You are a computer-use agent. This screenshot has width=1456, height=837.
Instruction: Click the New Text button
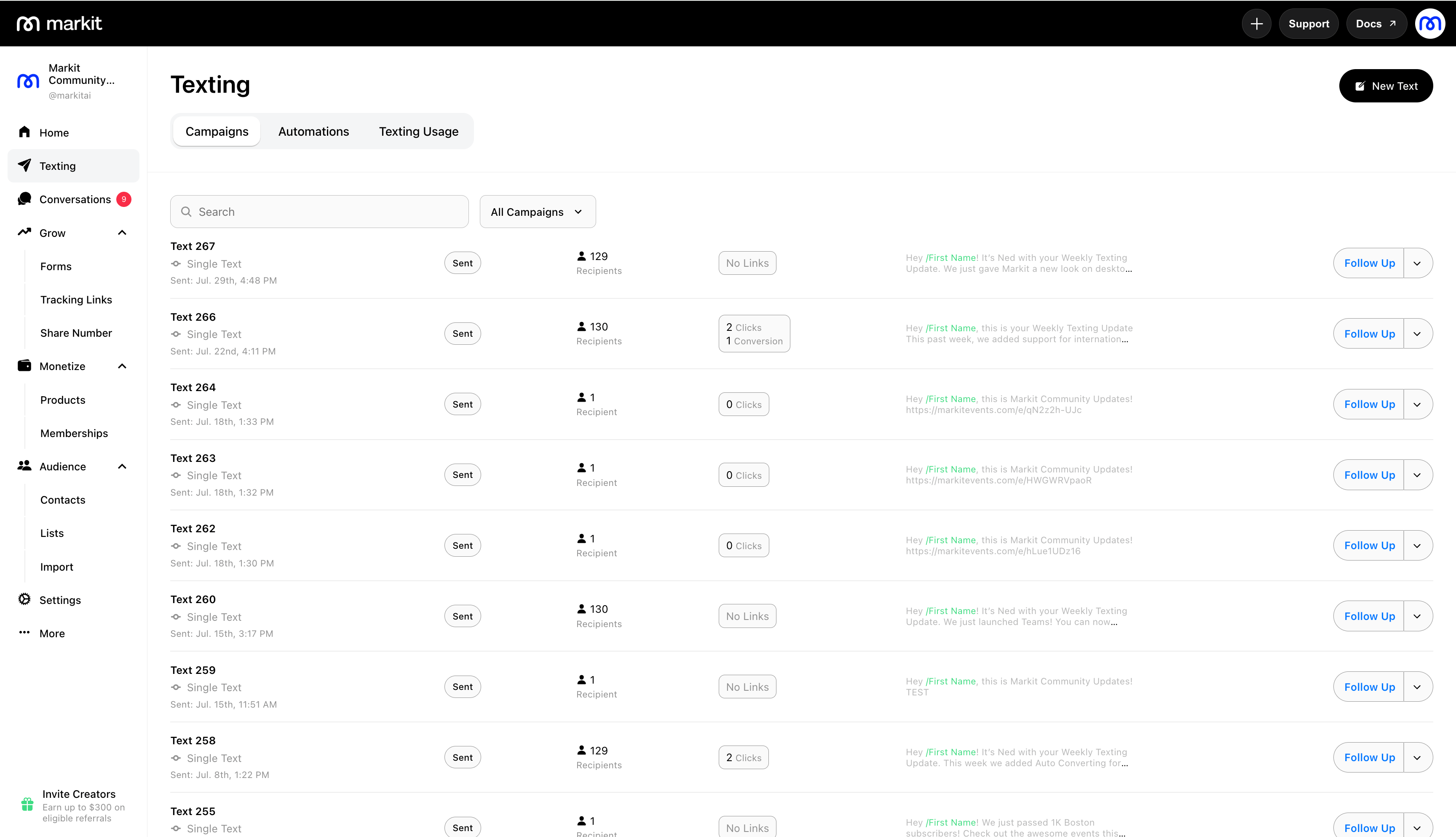point(1385,86)
